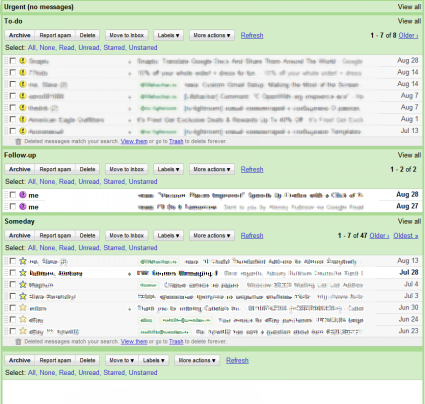Screen dimensions: 425x404
Task: Toggle yellow star on Jun 30 Someday message
Action: click(22, 308)
